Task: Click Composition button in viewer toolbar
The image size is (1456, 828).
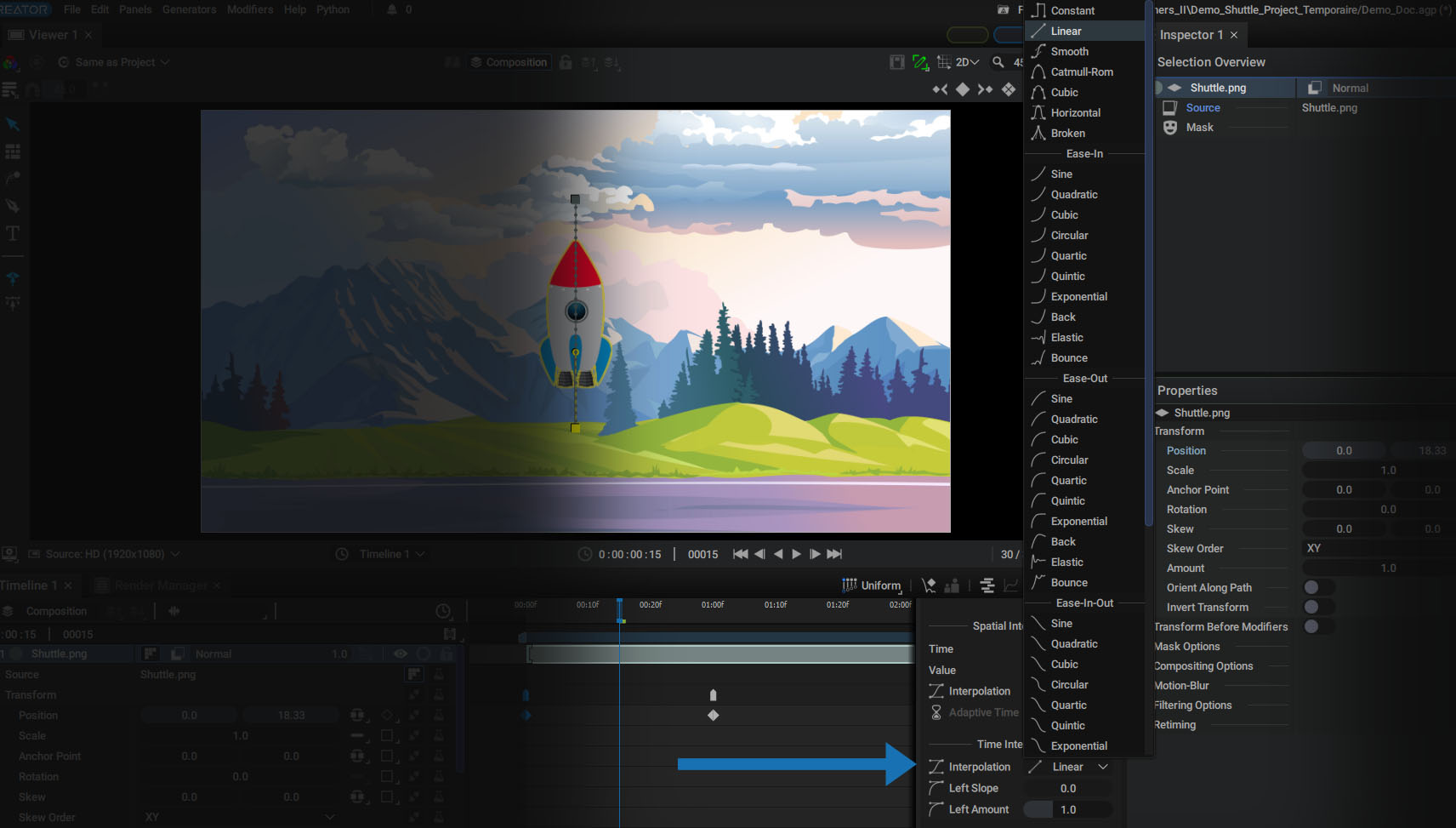Action: [509, 62]
